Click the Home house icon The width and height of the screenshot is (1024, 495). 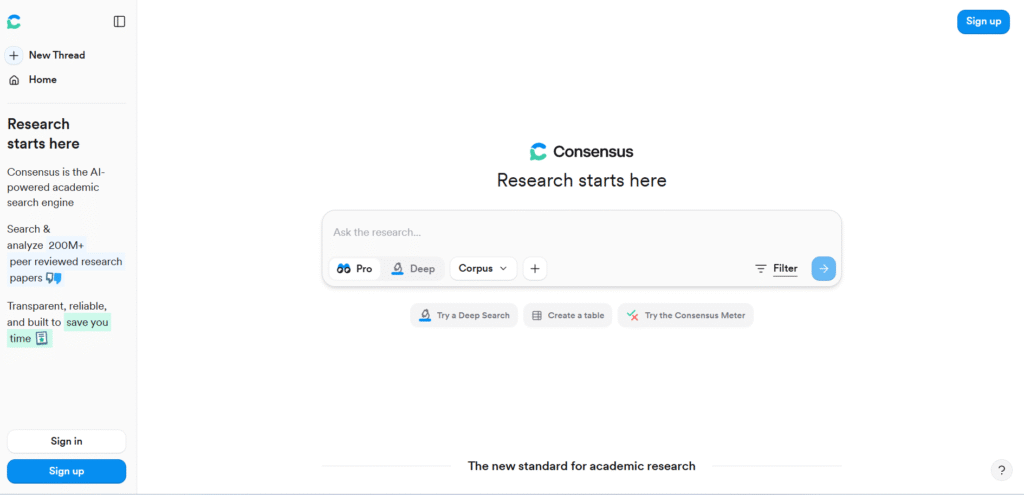pyautogui.click(x=14, y=80)
